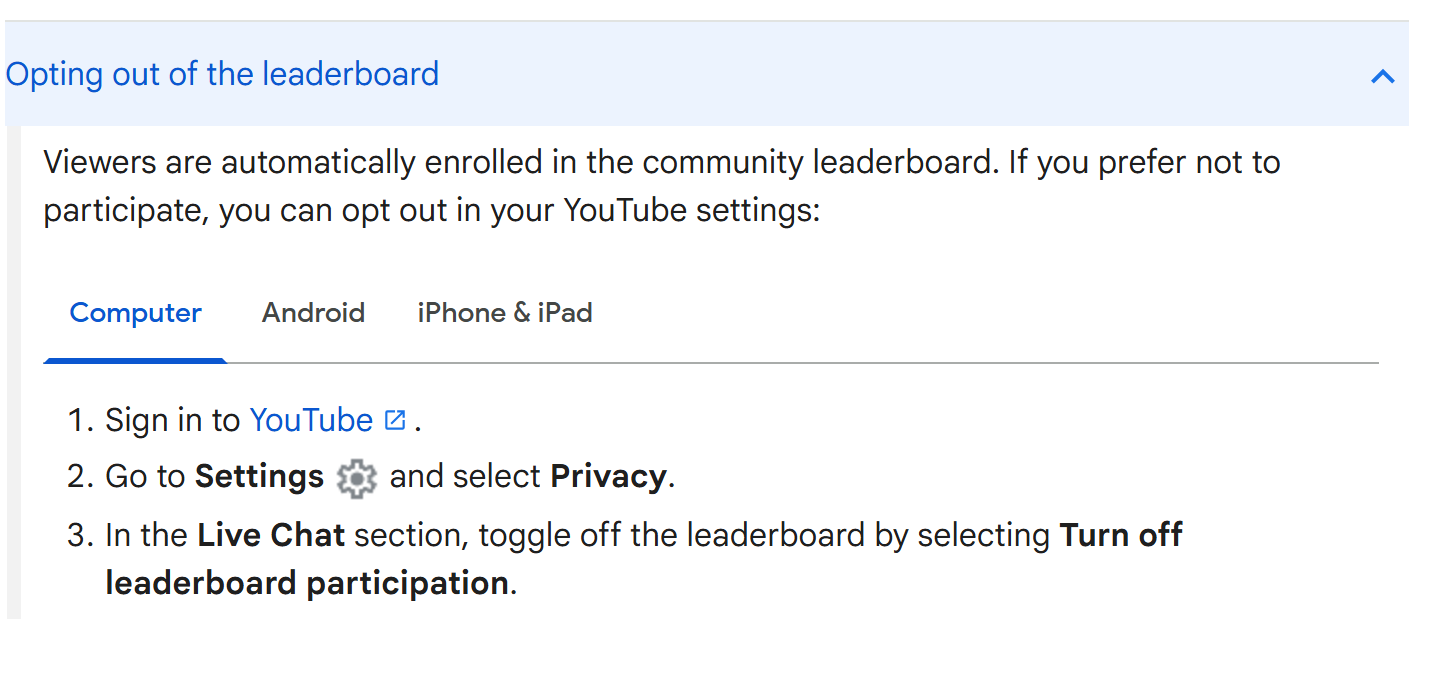Click the bold 'Privacy' word
This screenshot has width=1448, height=677.
click(608, 477)
